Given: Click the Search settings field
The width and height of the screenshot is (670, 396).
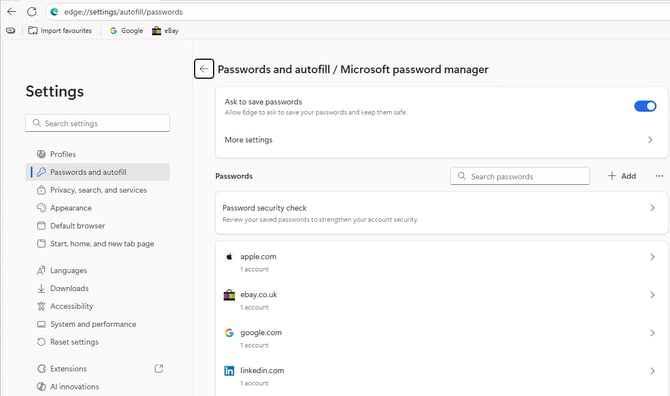Looking at the screenshot, I should point(97,123).
